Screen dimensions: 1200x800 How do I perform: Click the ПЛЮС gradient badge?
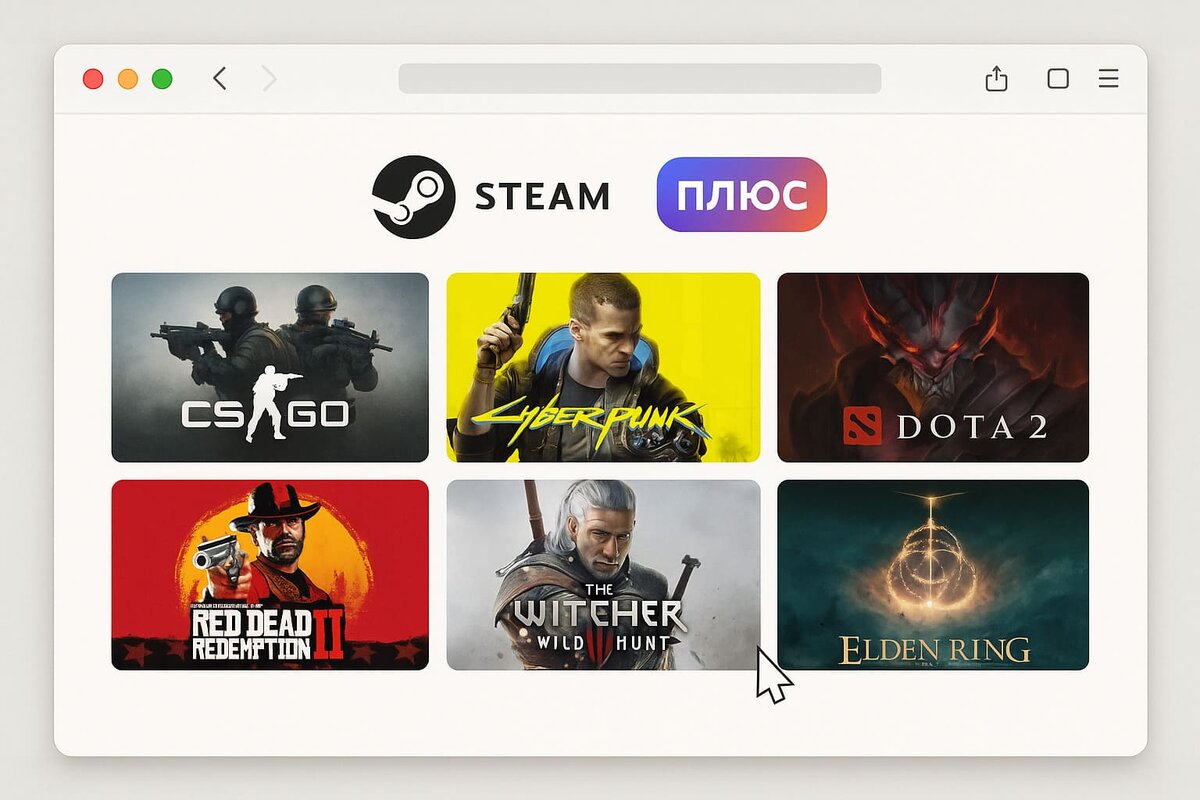pyautogui.click(x=742, y=195)
